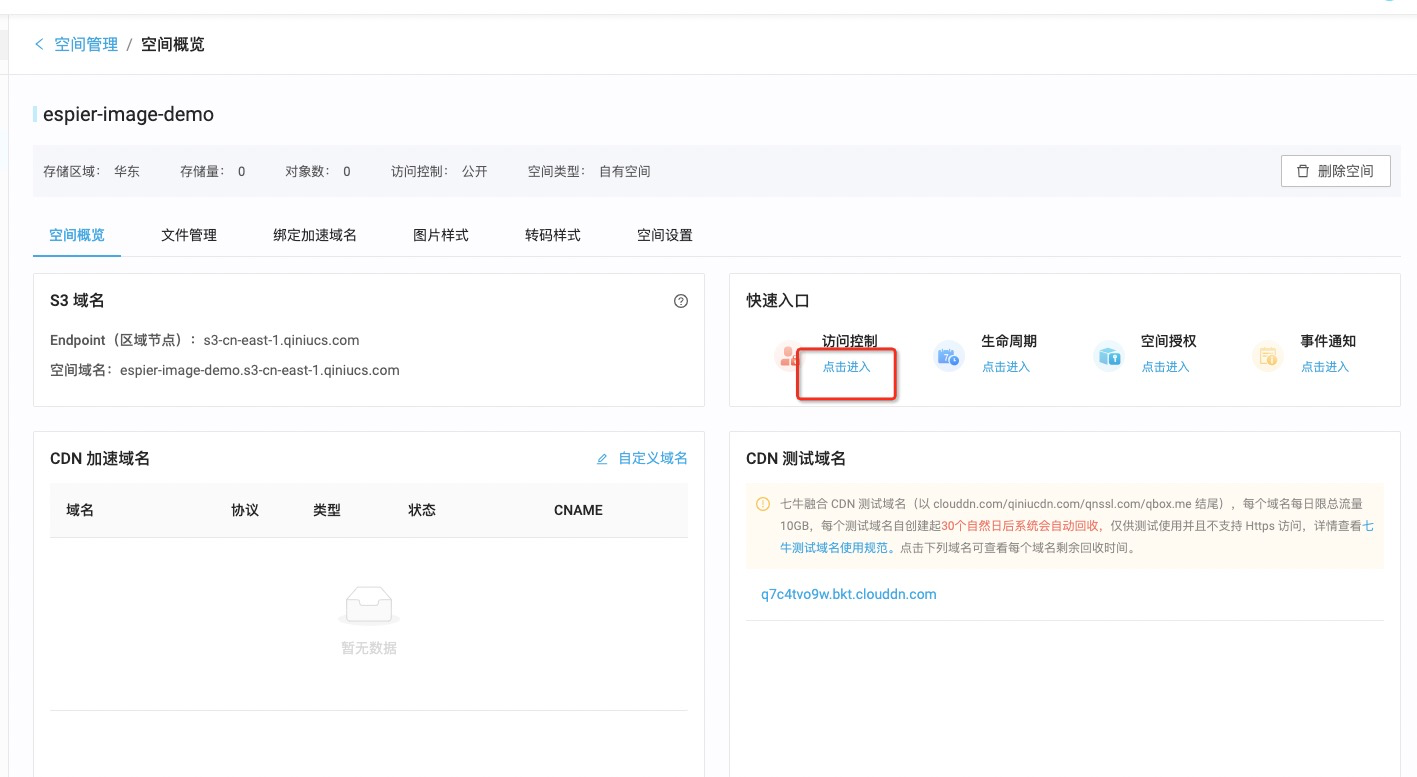Click 点击进入 under 访问控制
1417x777 pixels.
(x=846, y=367)
